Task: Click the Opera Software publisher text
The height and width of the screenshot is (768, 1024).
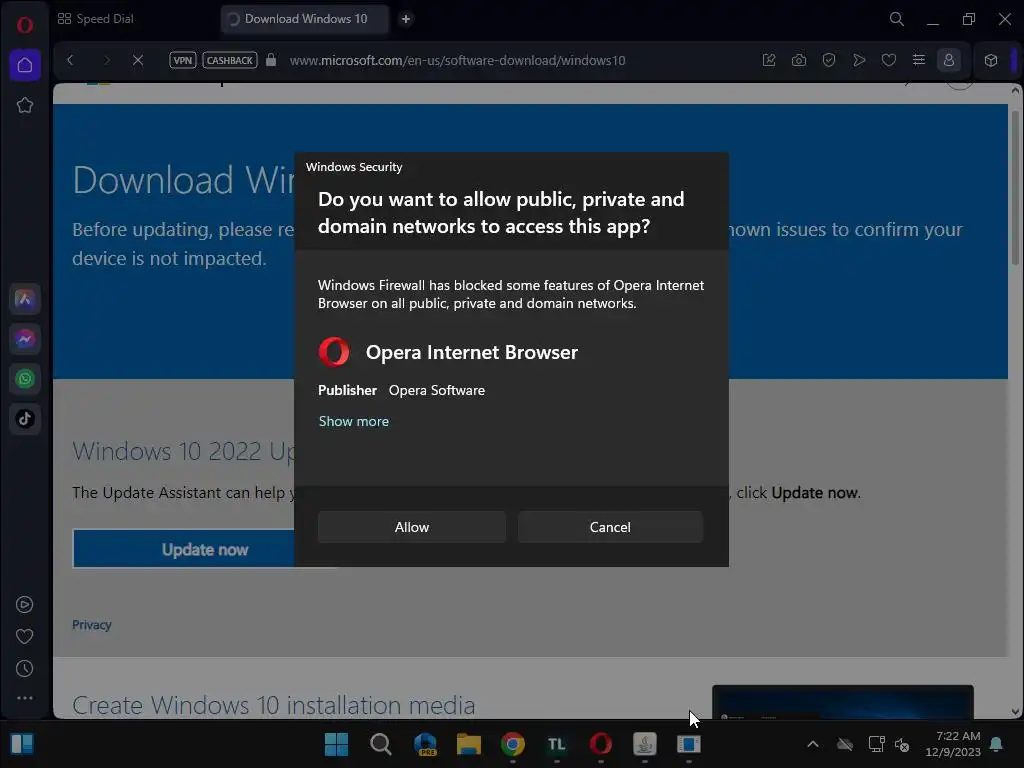Action: coord(437,391)
